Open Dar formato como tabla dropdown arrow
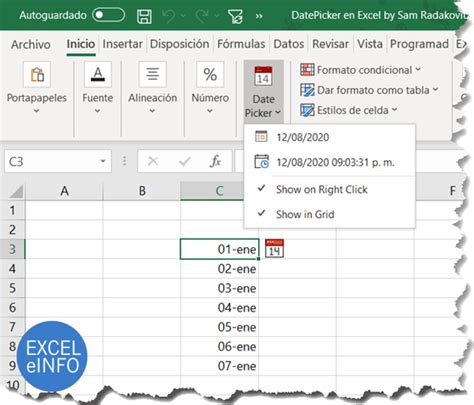Image resolution: width=474 pixels, height=405 pixels. 435,90
